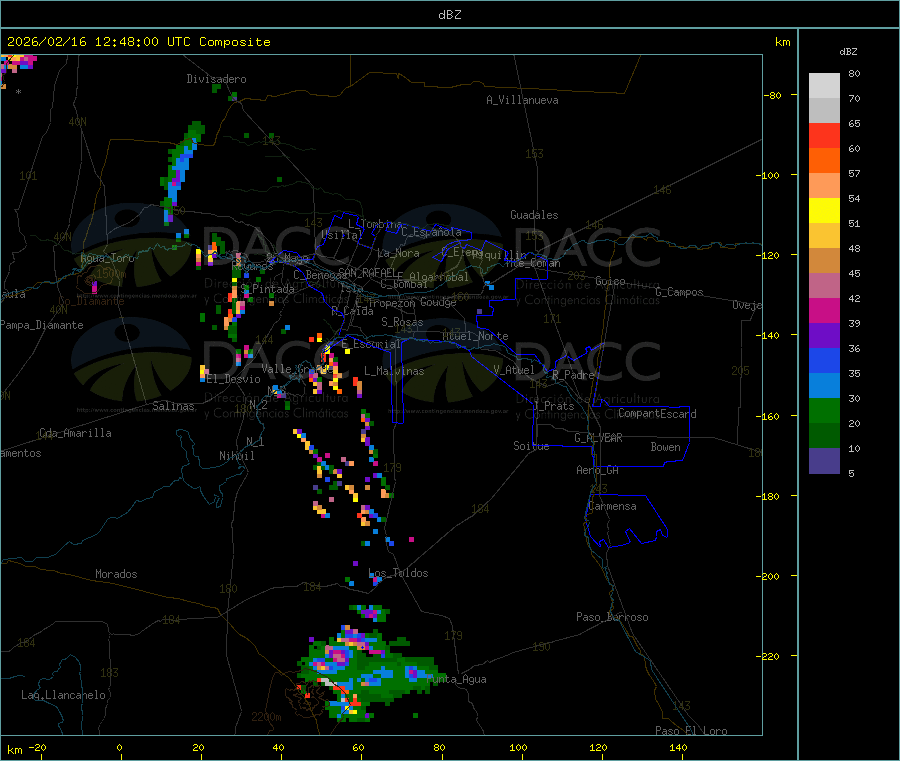Click the blue echo band below Divisadero

(x=181, y=171)
